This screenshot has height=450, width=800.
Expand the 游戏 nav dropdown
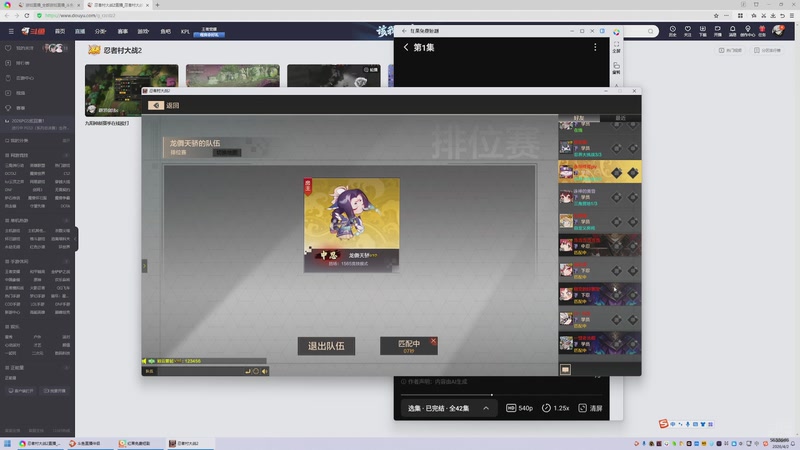coord(143,31)
